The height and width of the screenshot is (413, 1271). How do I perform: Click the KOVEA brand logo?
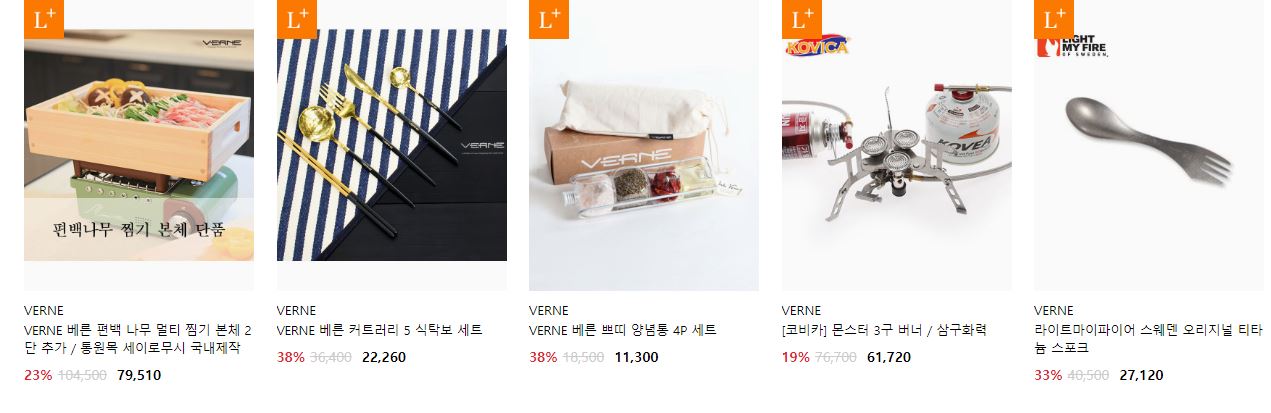pyautogui.click(x=817, y=47)
